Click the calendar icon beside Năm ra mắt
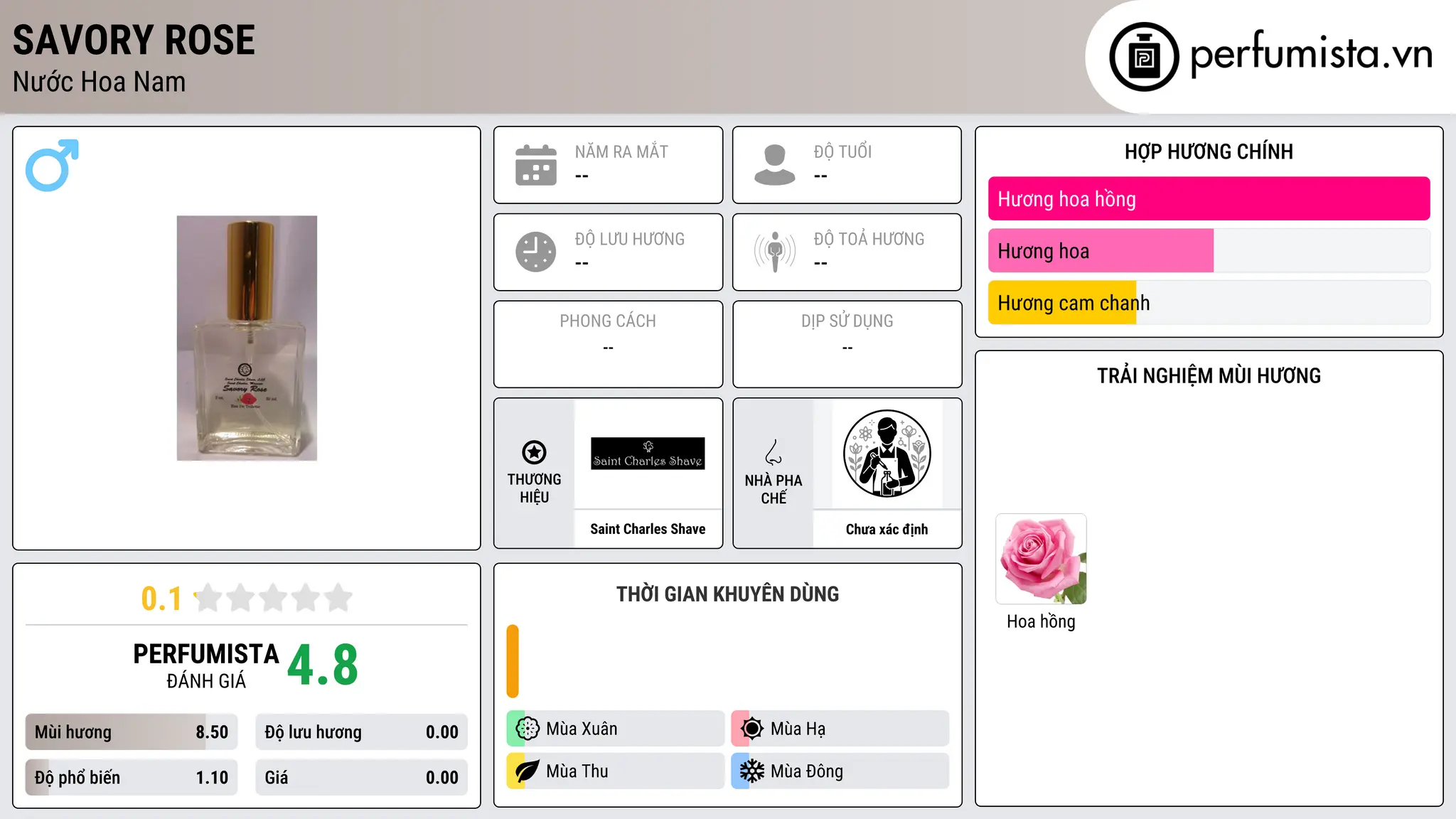The image size is (1456, 819). (536, 165)
